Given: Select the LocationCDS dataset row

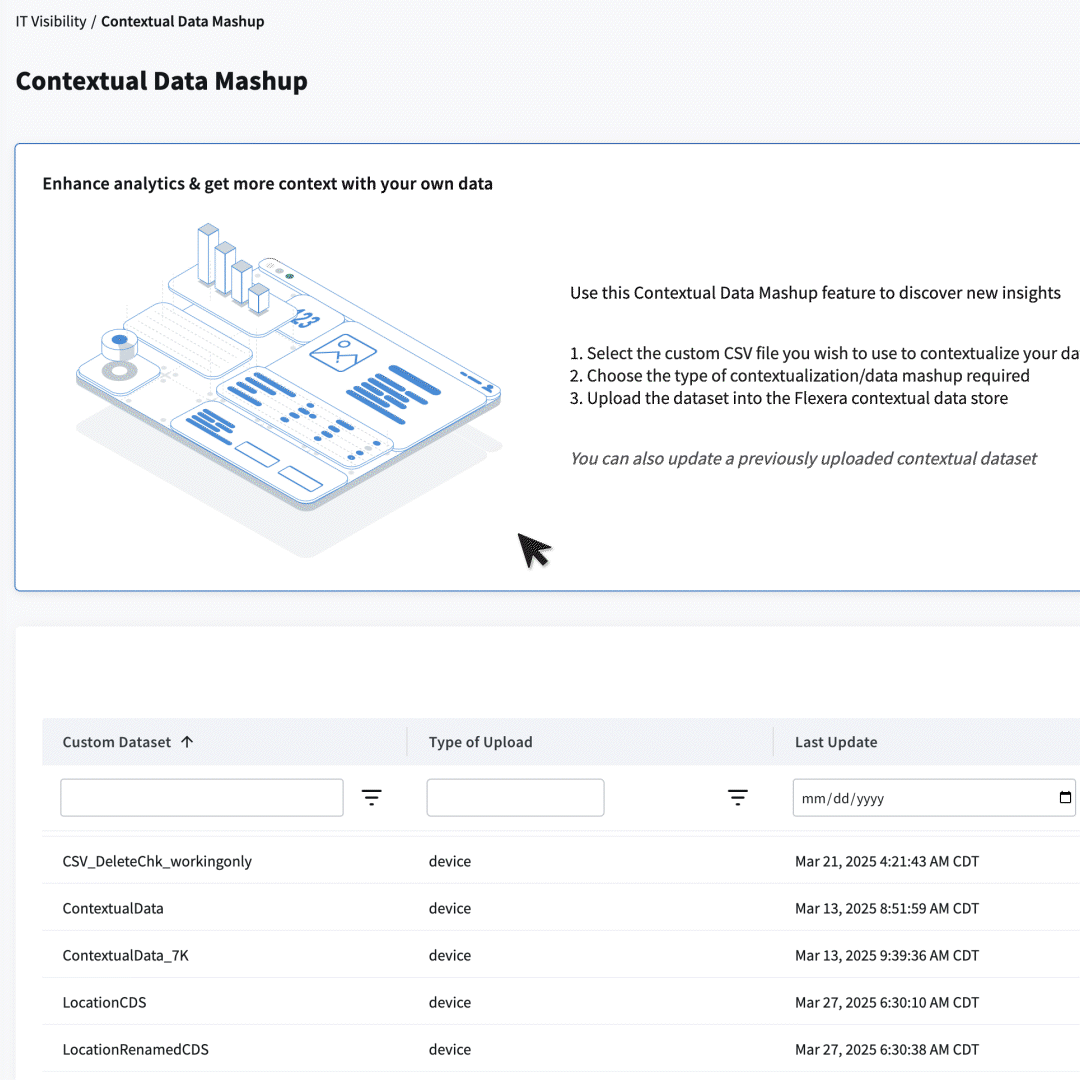Looking at the screenshot, I should (104, 1002).
